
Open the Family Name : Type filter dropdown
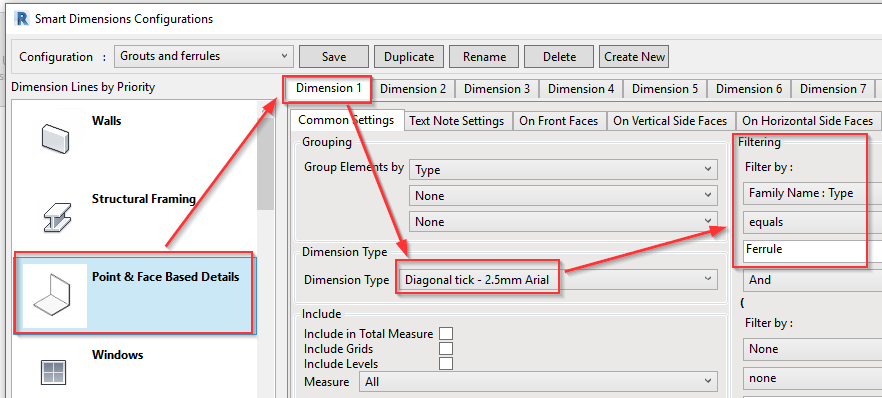tap(812, 193)
